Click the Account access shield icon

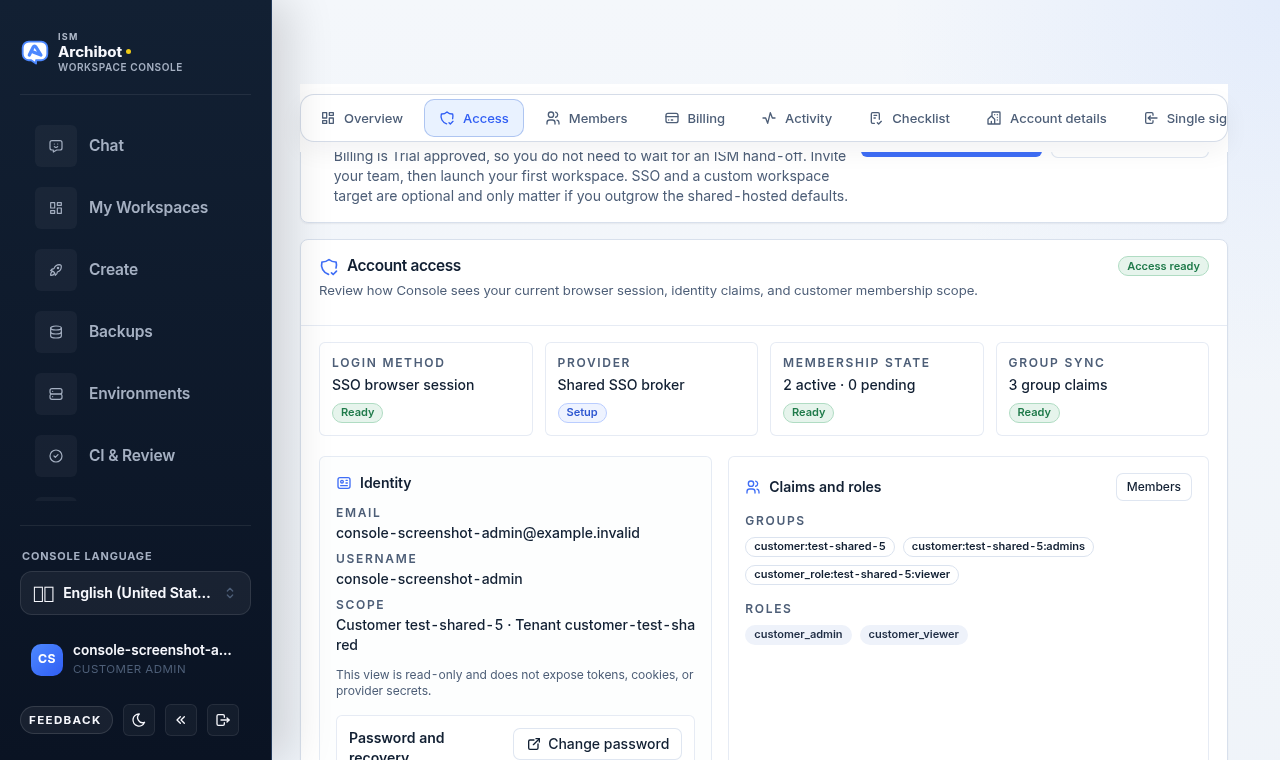tap(329, 267)
